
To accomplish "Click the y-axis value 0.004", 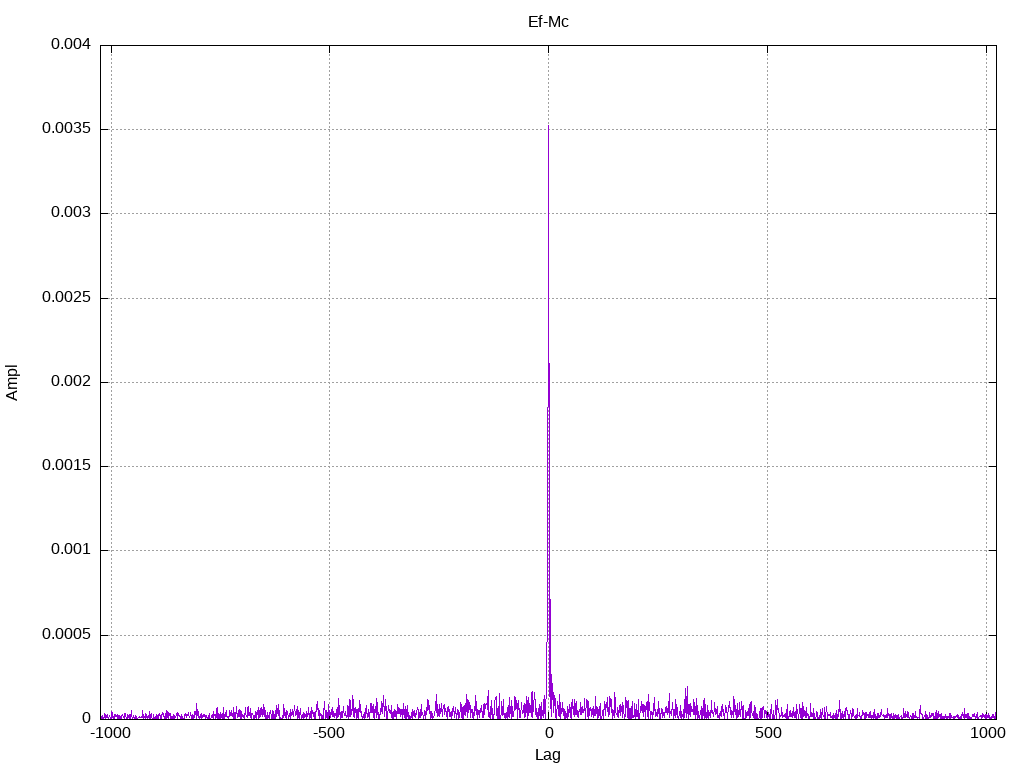I will [71, 44].
